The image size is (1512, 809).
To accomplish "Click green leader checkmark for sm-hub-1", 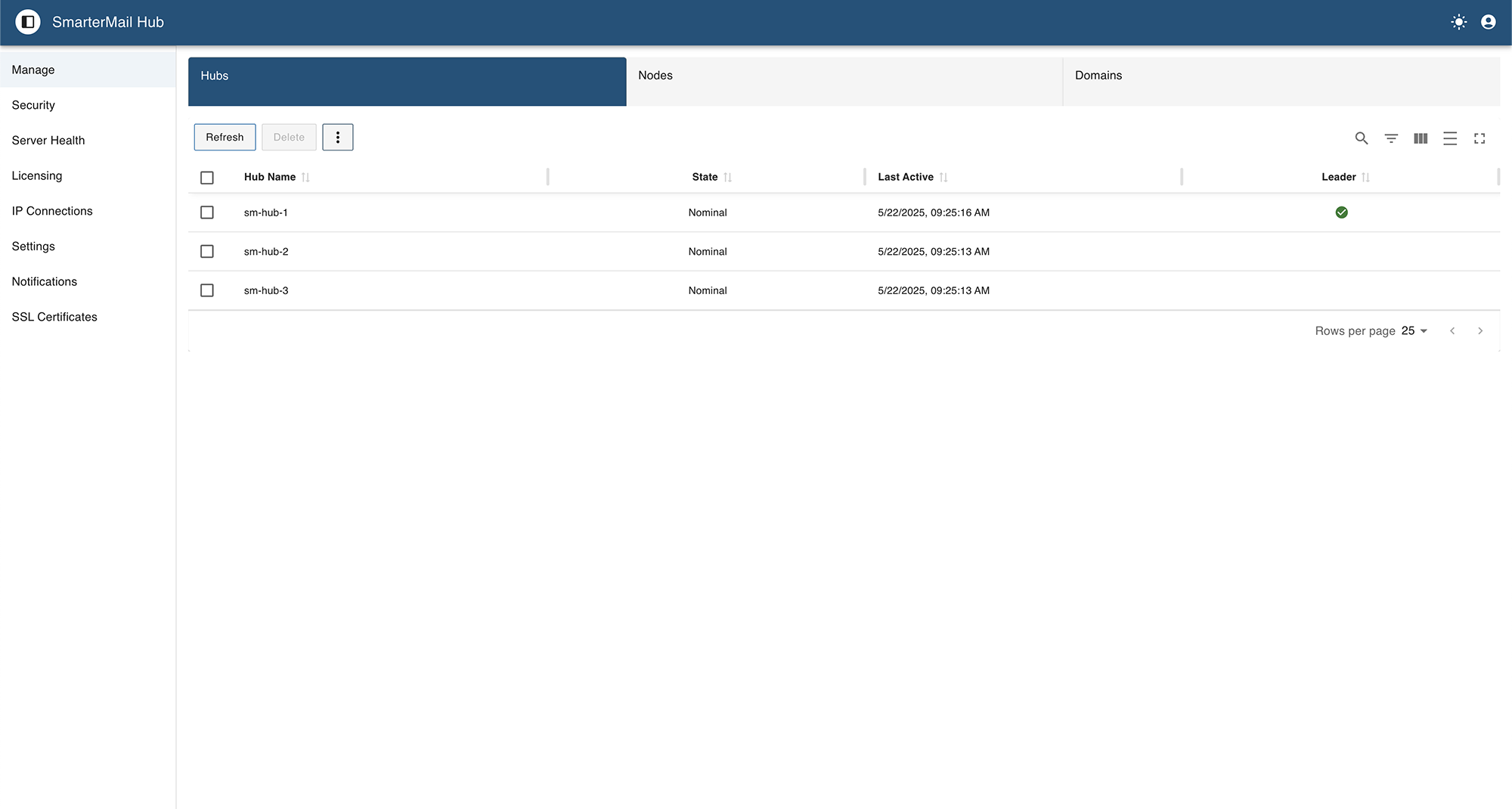I will (x=1342, y=212).
